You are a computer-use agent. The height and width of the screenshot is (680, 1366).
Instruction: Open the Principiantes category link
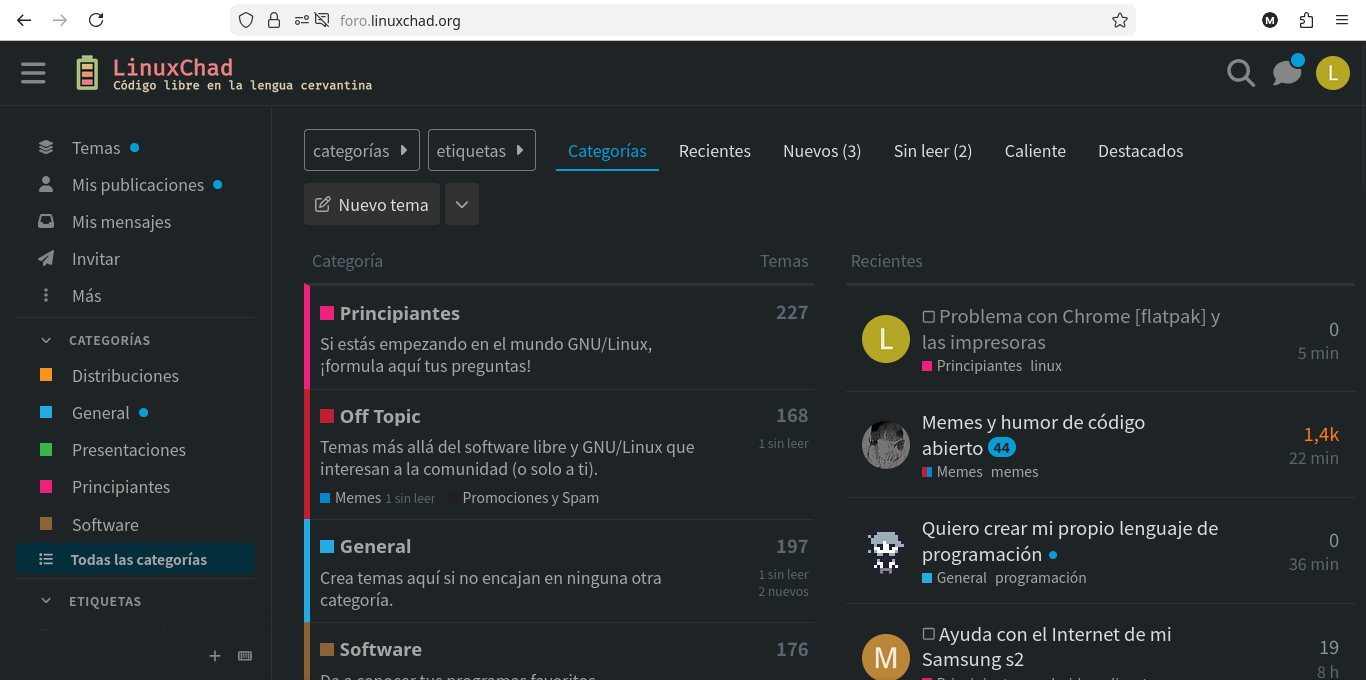click(x=399, y=313)
